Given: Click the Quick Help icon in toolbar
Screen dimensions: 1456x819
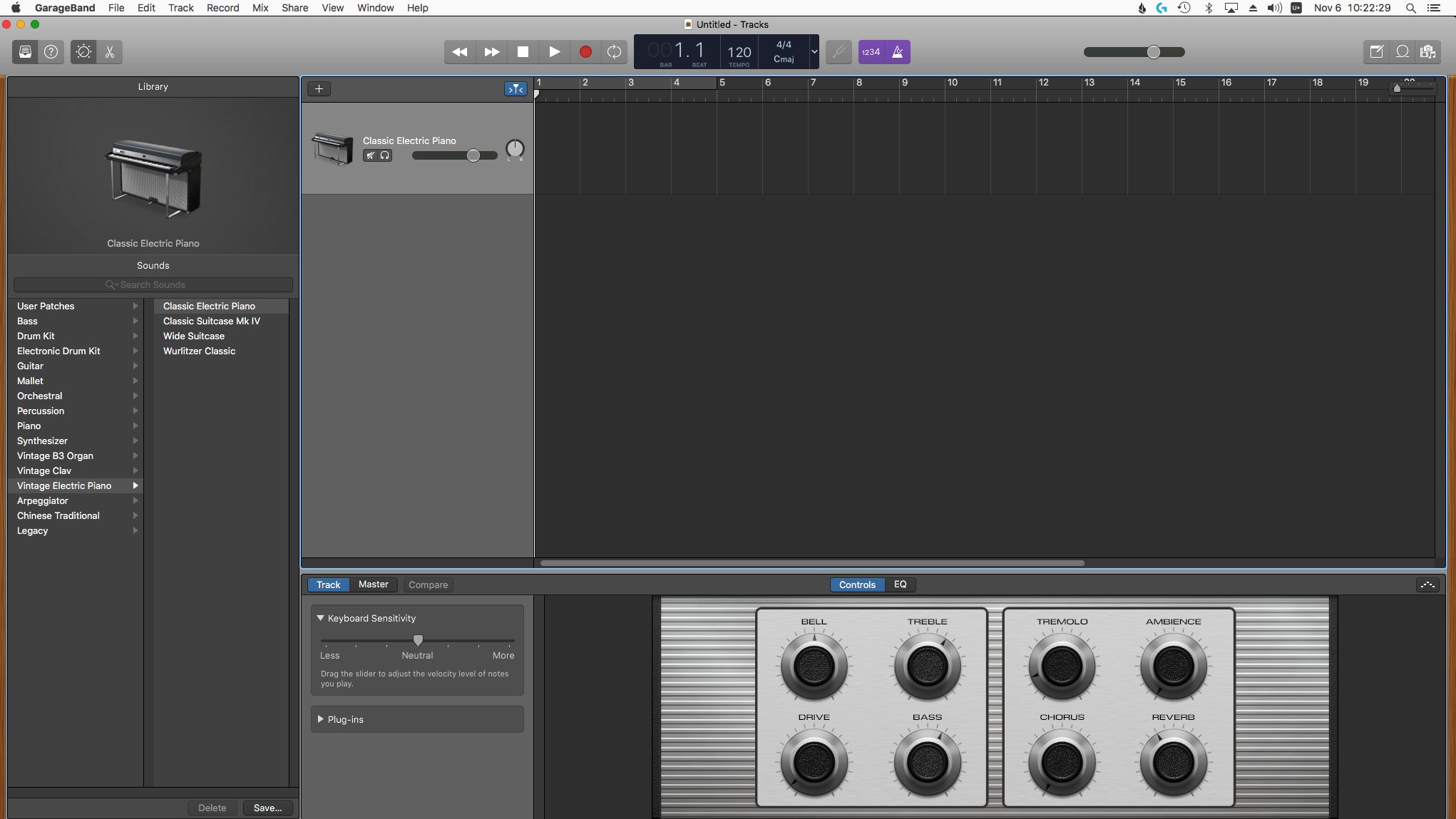Looking at the screenshot, I should pos(50,52).
